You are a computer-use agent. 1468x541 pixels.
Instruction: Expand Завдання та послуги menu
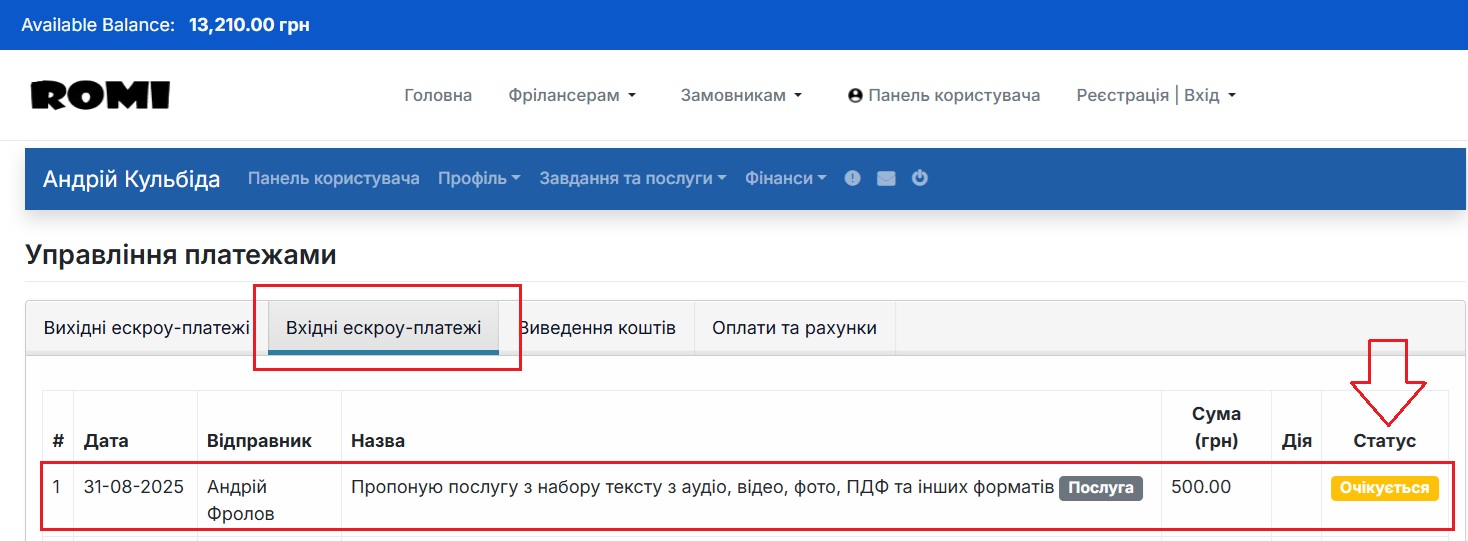coord(633,178)
